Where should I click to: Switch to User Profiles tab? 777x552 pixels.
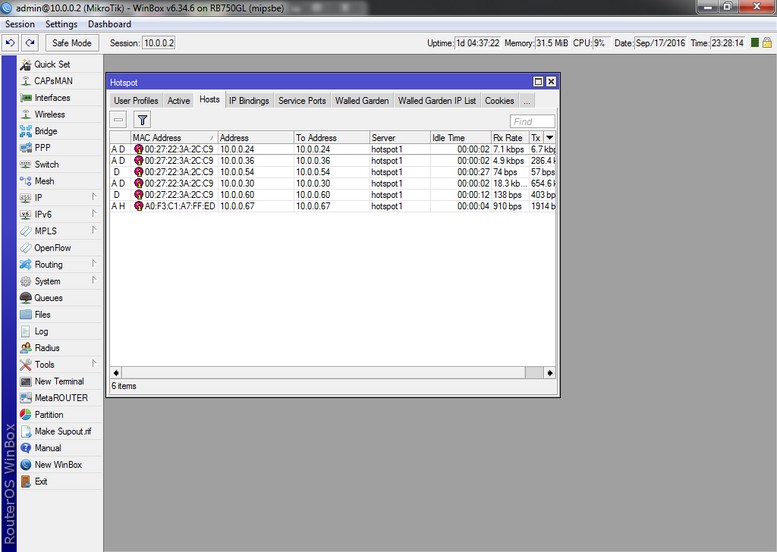coord(136,101)
